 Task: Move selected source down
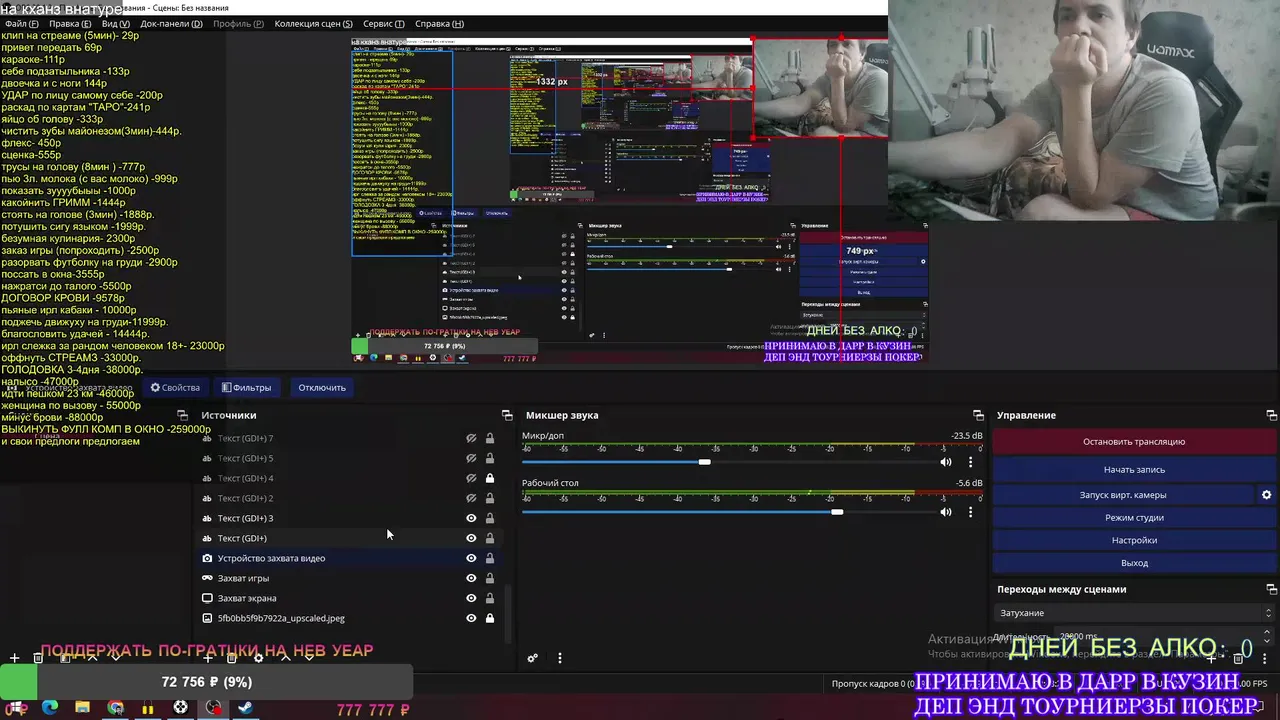(310, 657)
